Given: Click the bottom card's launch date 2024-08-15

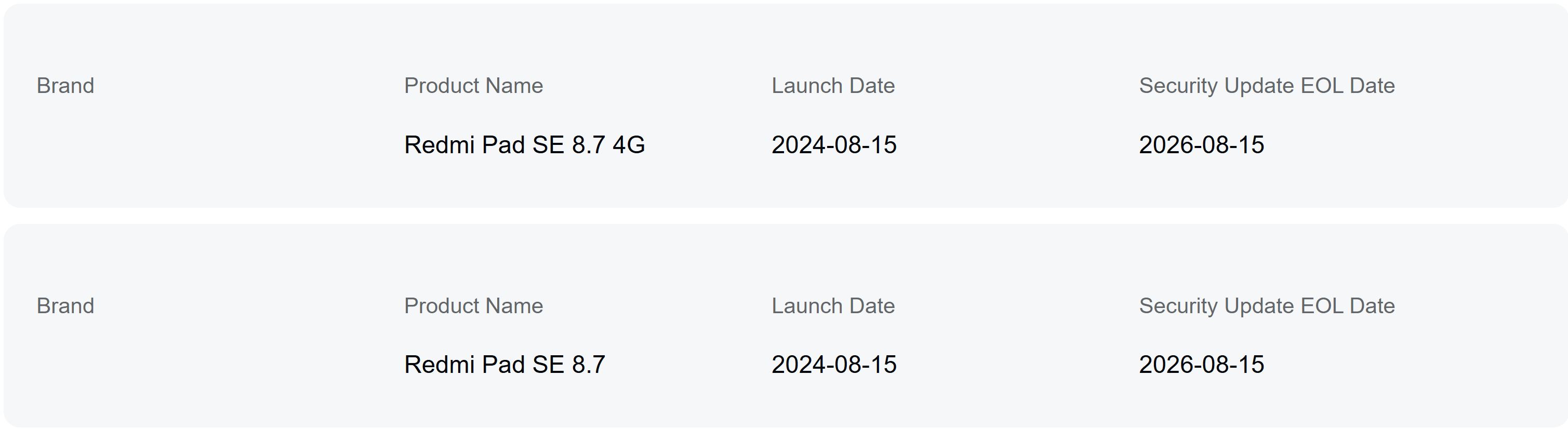Looking at the screenshot, I should coord(834,365).
